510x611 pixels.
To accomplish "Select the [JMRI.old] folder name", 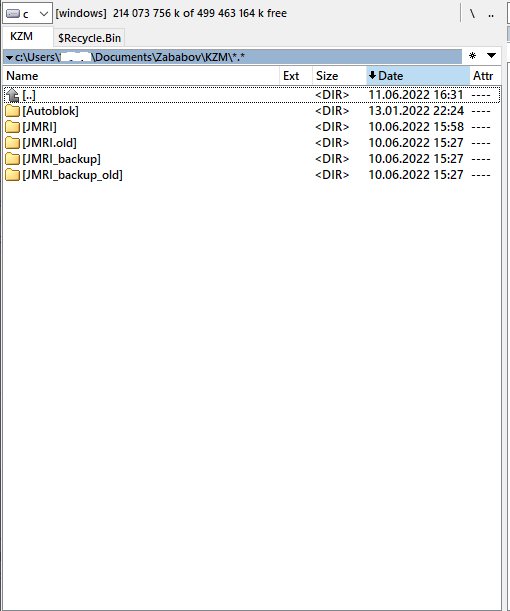I will pyautogui.click(x=49, y=143).
